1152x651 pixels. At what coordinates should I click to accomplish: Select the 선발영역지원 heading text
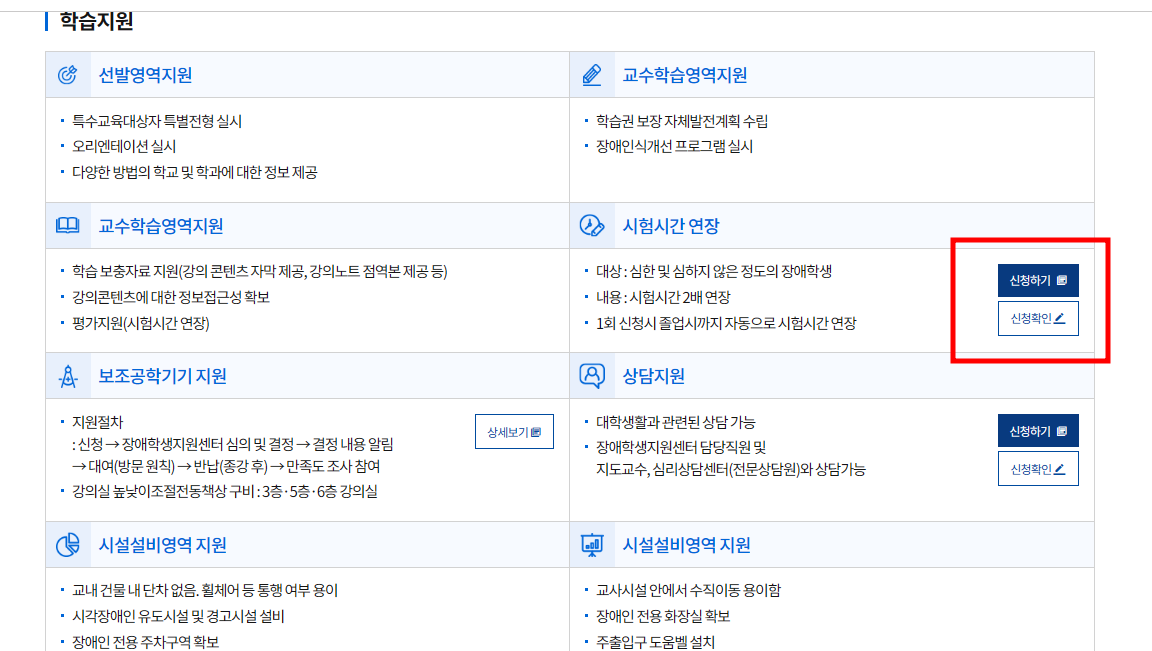pyautogui.click(x=145, y=75)
